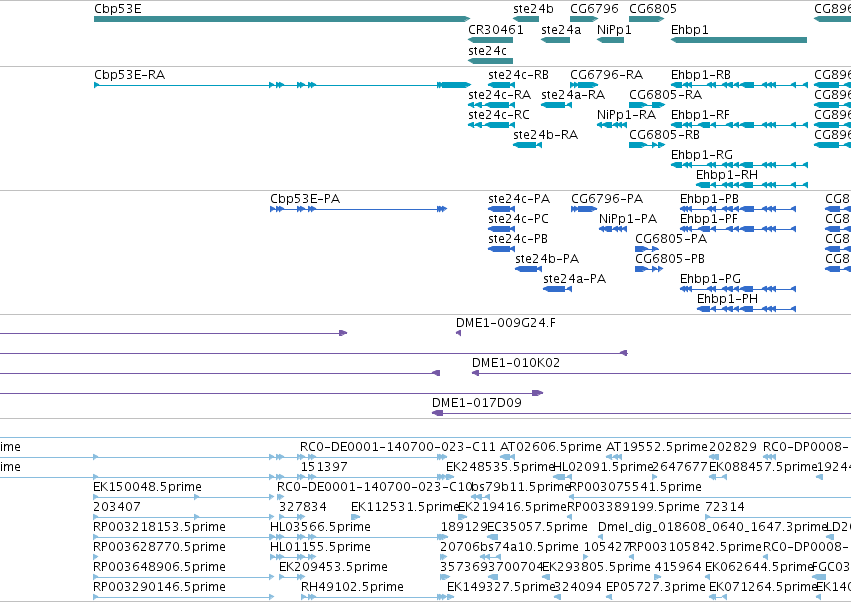Screen dimensions: 851x602
Task: Click the Ehbp1-RF transcript label
Action: 700,115
